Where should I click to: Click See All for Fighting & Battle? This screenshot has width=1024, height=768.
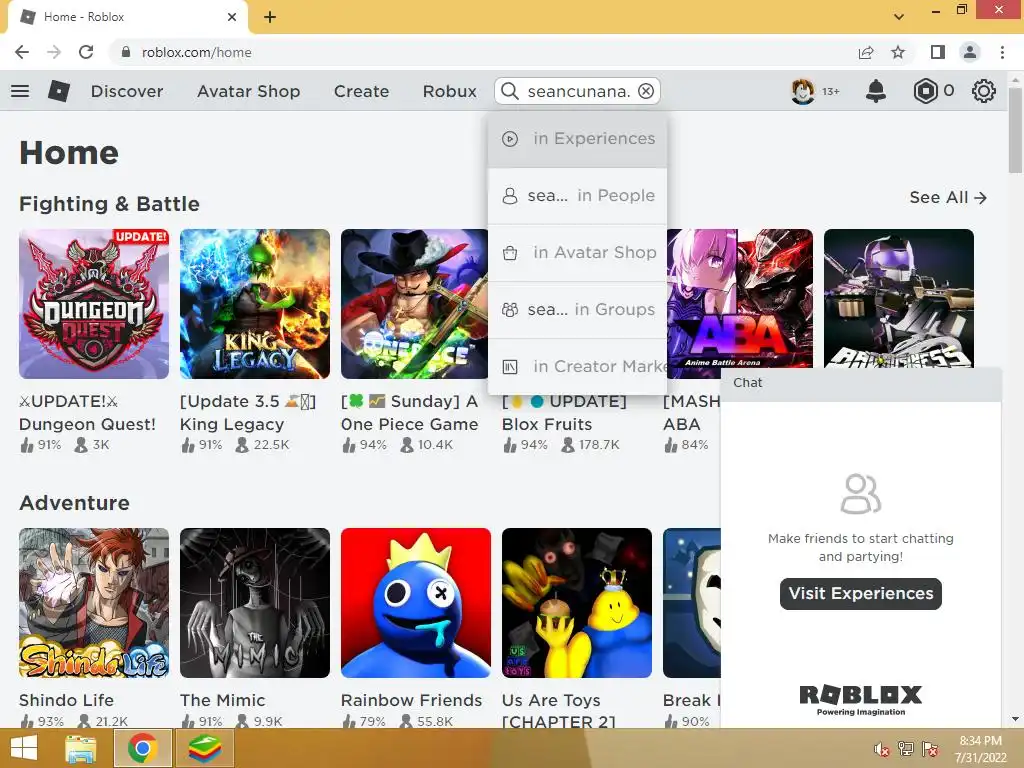point(948,197)
